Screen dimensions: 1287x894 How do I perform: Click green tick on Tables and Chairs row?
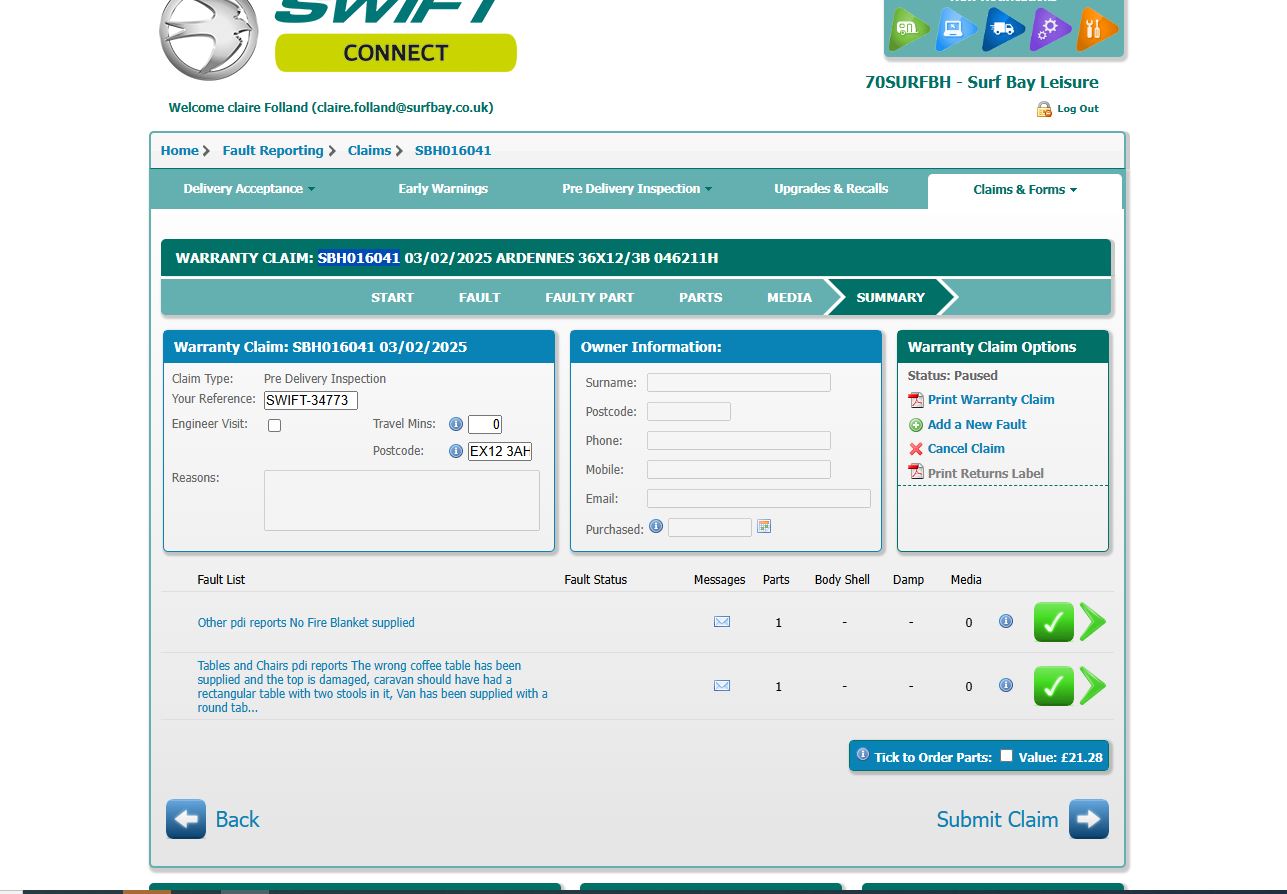click(x=1054, y=686)
